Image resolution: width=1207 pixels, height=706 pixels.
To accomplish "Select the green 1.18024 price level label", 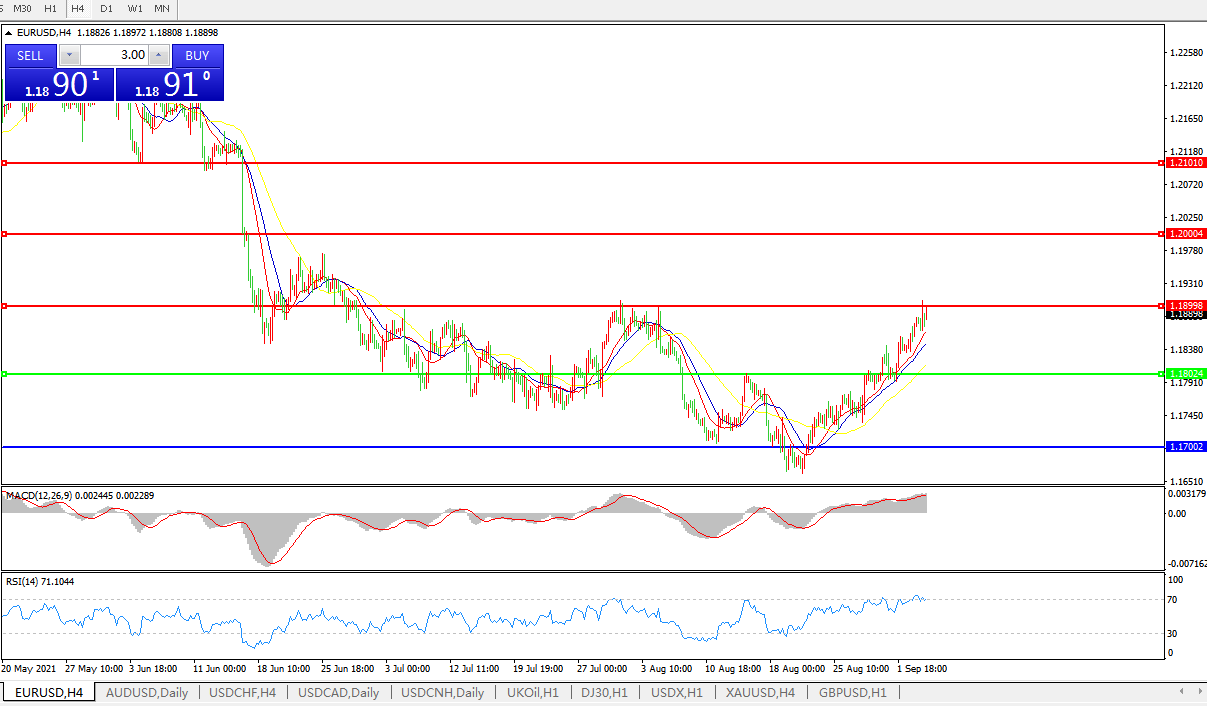I will 1187,373.
